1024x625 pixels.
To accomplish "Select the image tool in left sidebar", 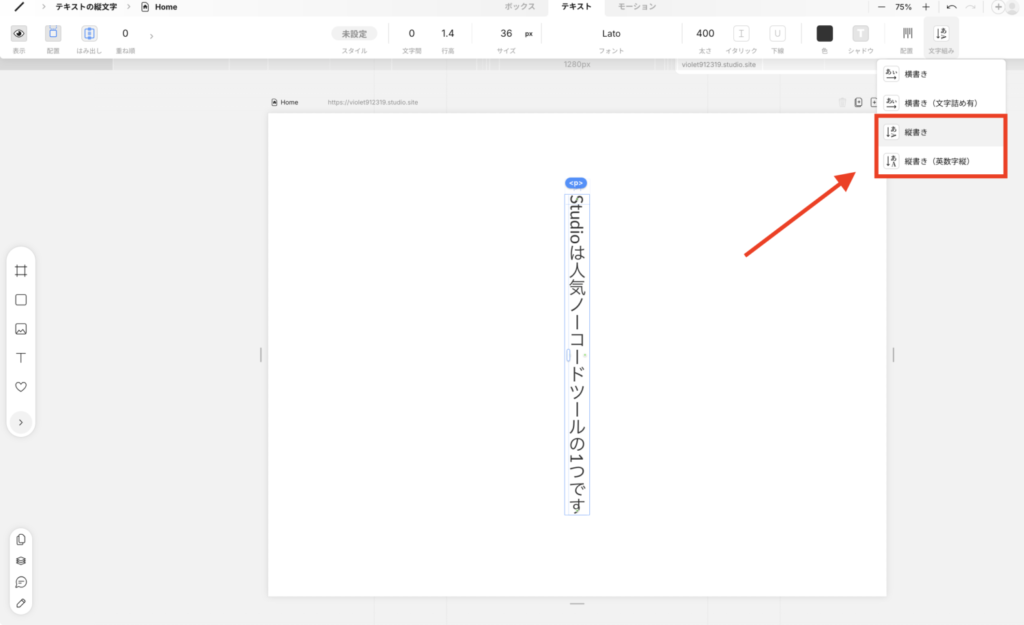I will tap(21, 329).
